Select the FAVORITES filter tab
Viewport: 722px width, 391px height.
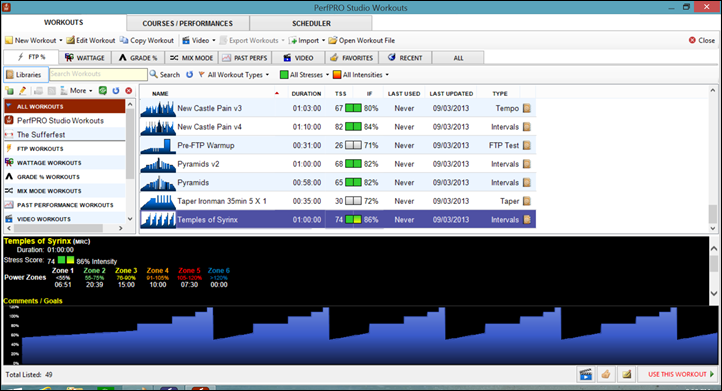click(x=352, y=58)
